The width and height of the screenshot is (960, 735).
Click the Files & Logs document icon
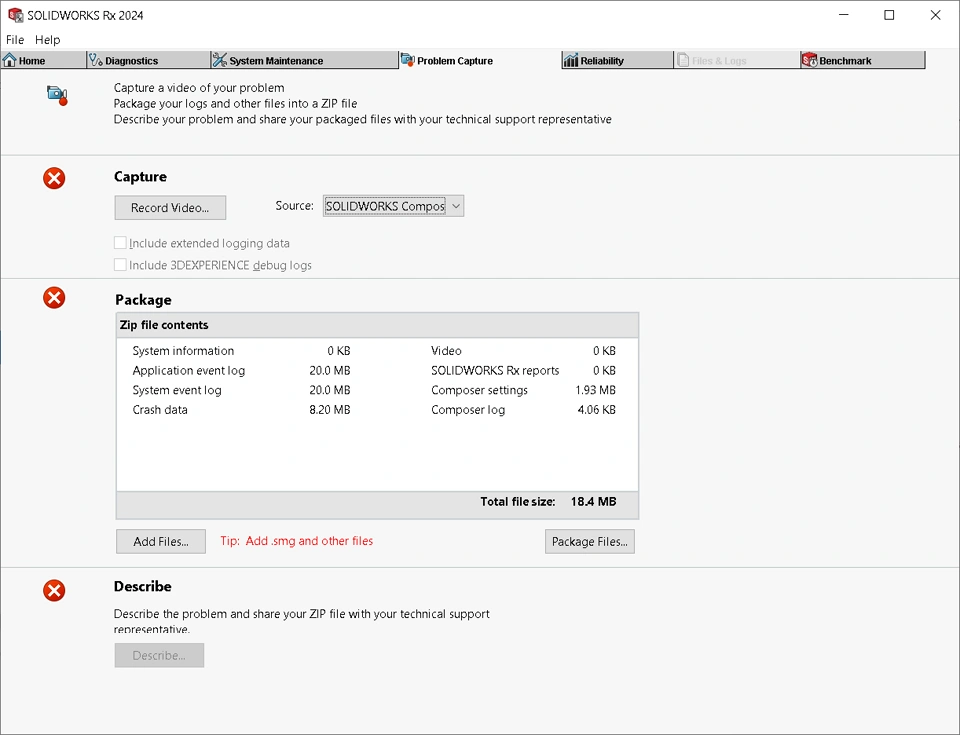click(x=683, y=60)
